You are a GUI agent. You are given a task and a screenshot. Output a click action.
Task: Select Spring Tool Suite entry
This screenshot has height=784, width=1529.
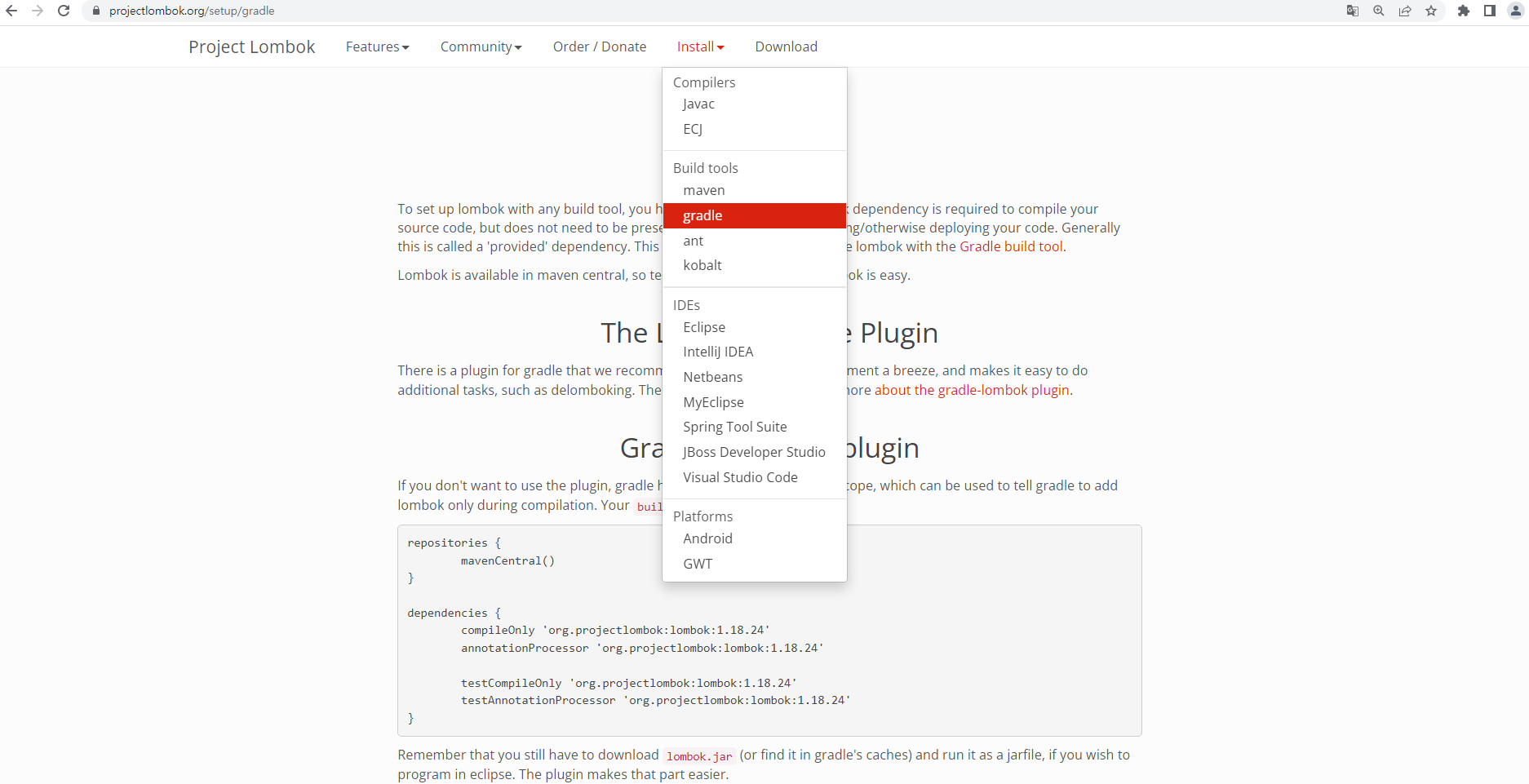point(755,427)
